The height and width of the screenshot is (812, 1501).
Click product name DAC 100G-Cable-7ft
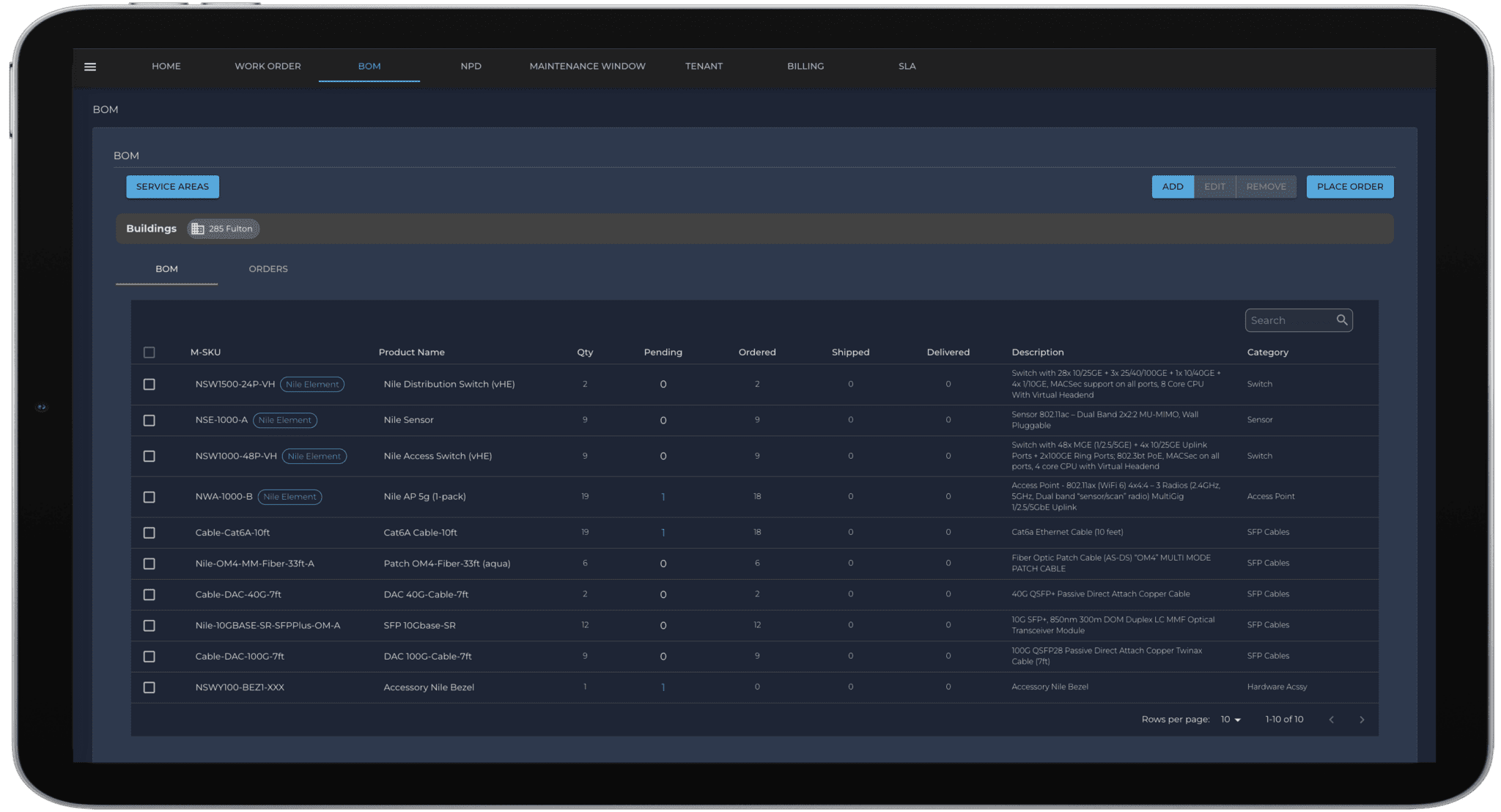[x=428, y=657]
